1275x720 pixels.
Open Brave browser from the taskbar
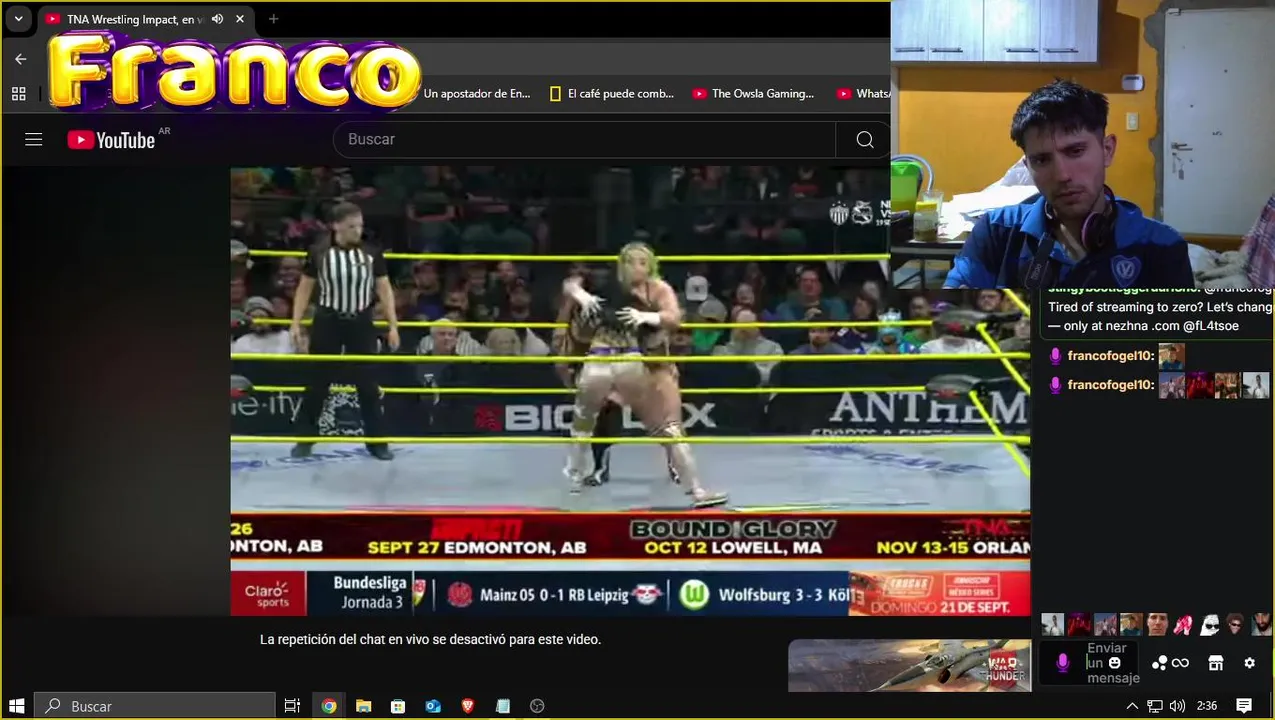click(468, 706)
